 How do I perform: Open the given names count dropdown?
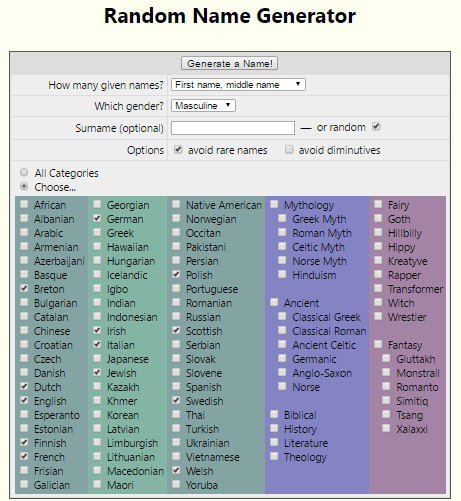point(238,85)
